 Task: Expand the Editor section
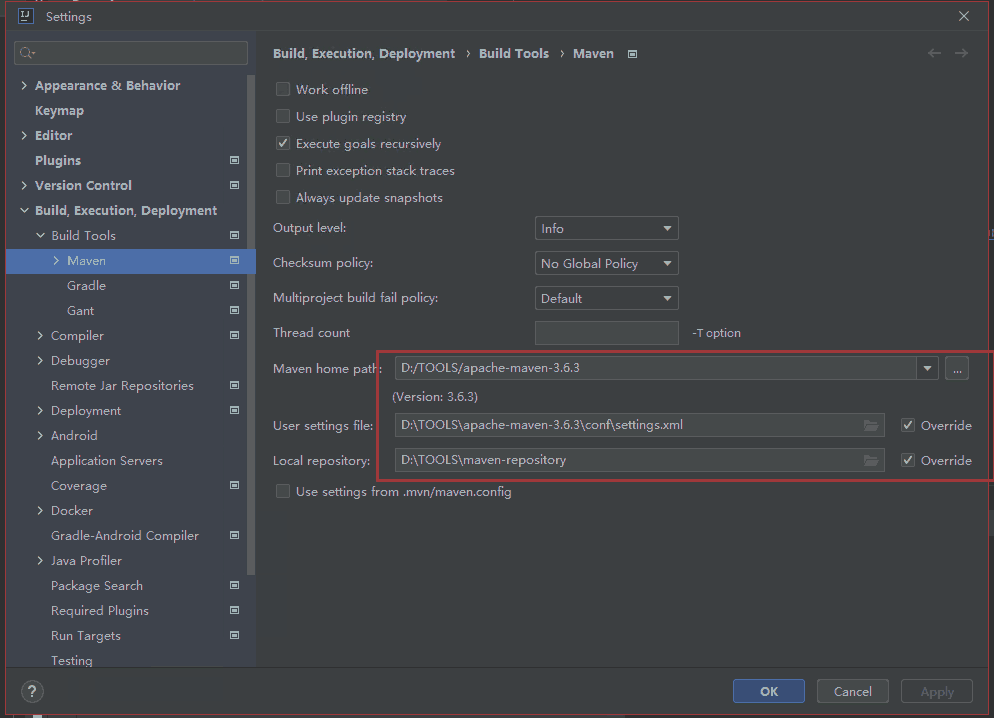click(24, 136)
